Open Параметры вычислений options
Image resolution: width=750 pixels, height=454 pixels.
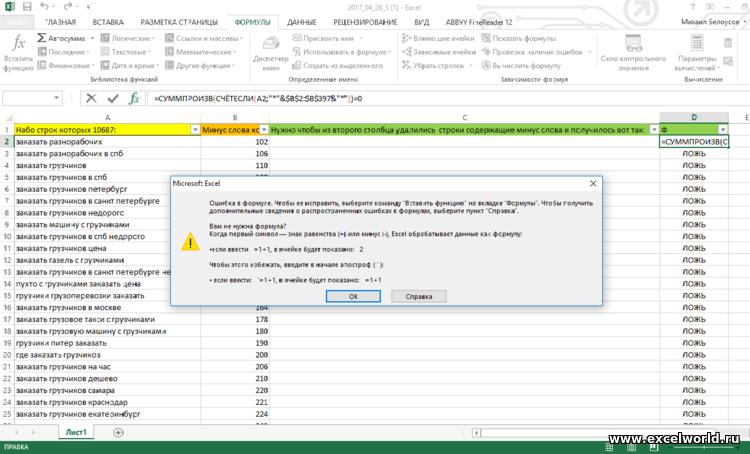pos(697,53)
